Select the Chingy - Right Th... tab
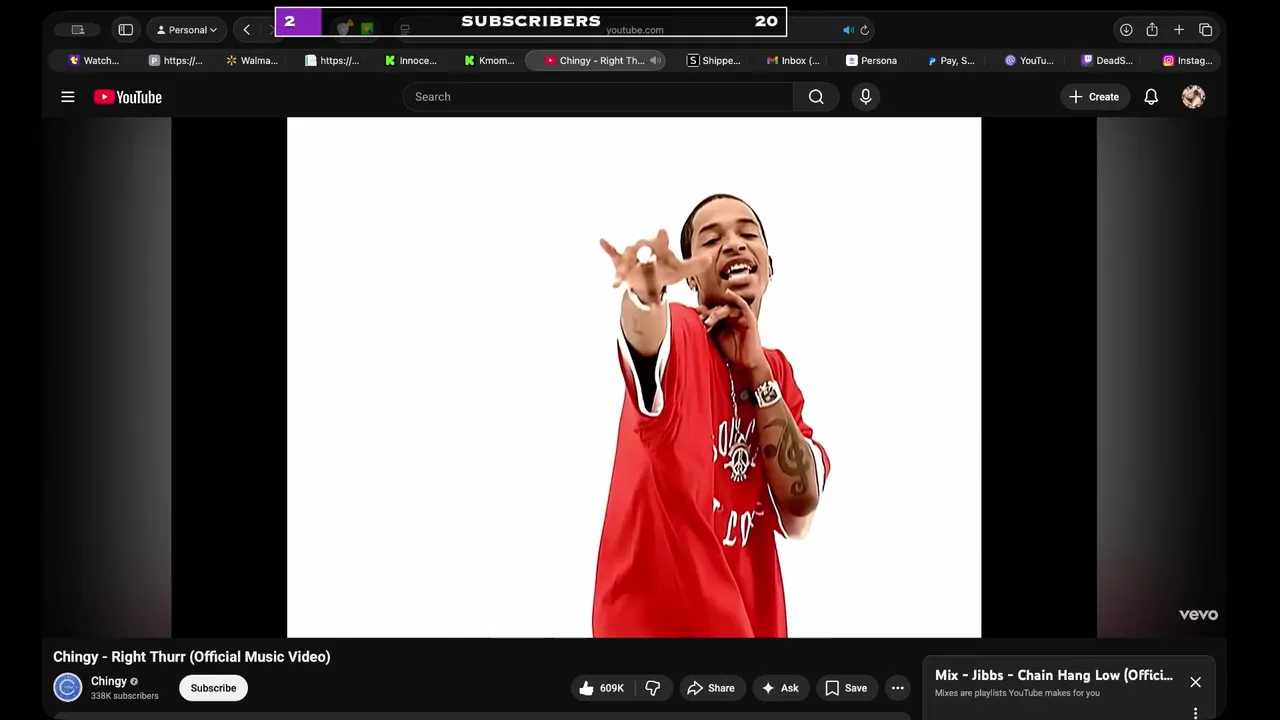1280x720 pixels. [595, 61]
